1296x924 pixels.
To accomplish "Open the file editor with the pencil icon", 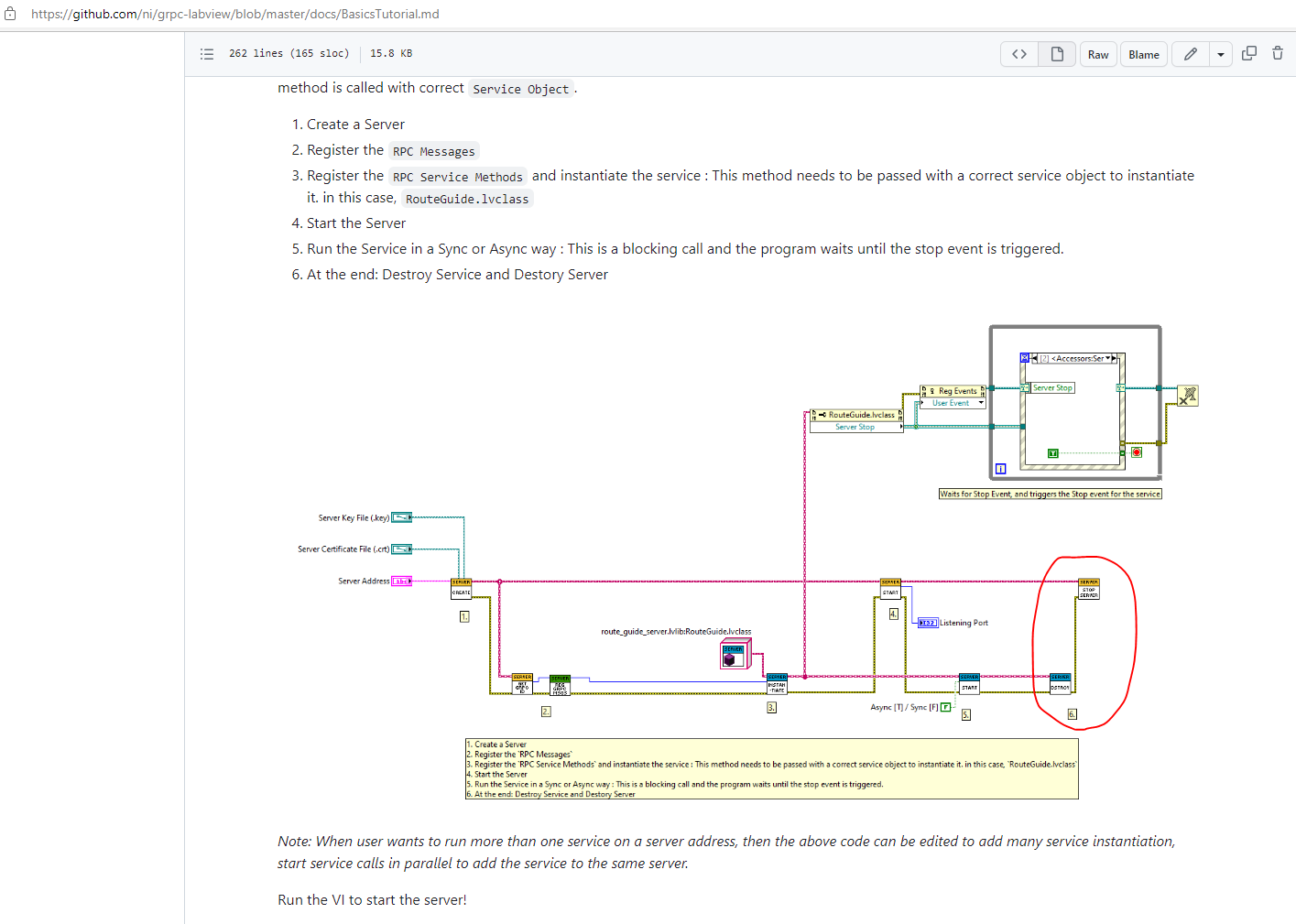I will (1190, 54).
